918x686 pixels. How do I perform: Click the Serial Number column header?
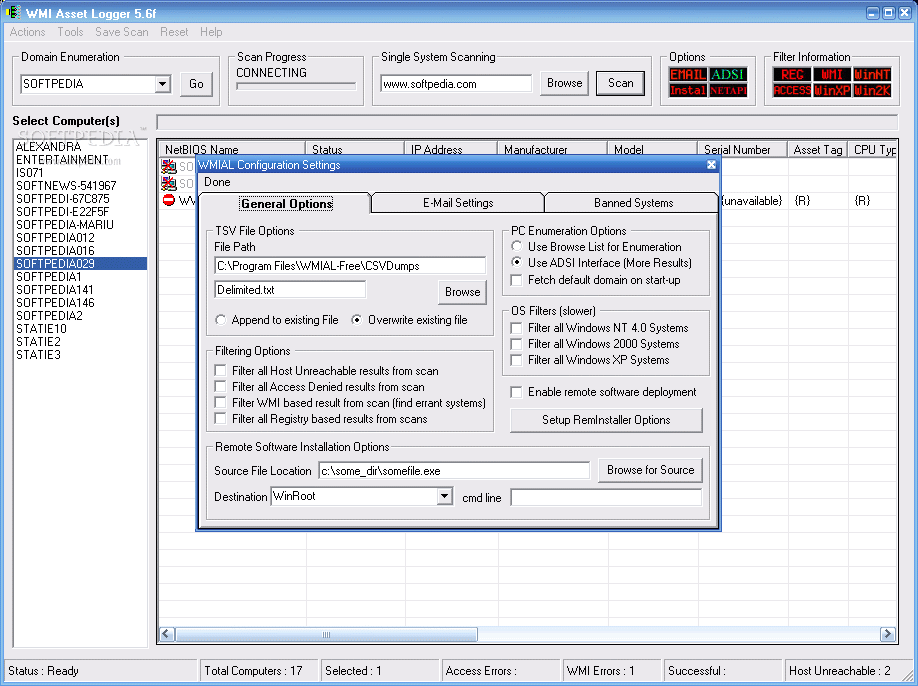pyautogui.click(x=742, y=149)
